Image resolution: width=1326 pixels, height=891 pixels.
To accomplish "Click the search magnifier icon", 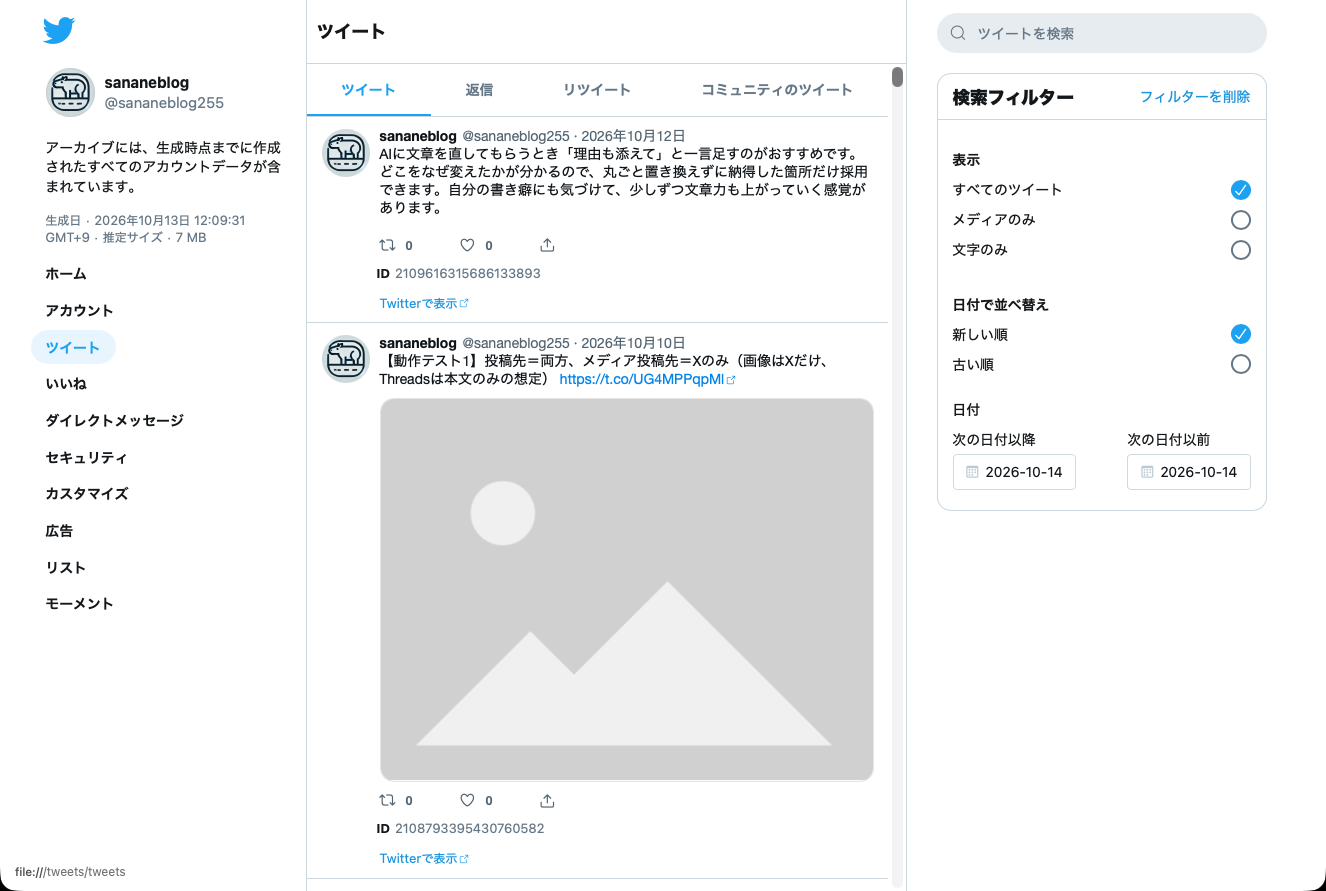I will [958, 33].
